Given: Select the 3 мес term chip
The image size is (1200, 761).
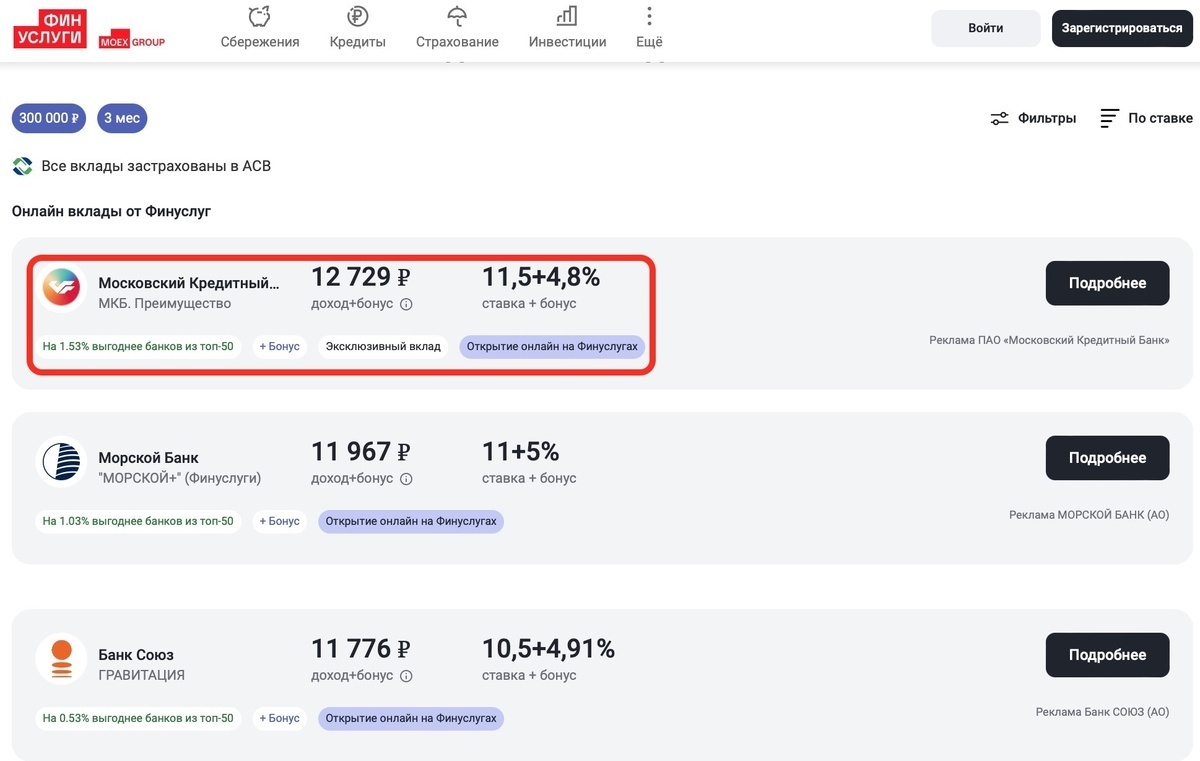Looking at the screenshot, I should coord(122,118).
